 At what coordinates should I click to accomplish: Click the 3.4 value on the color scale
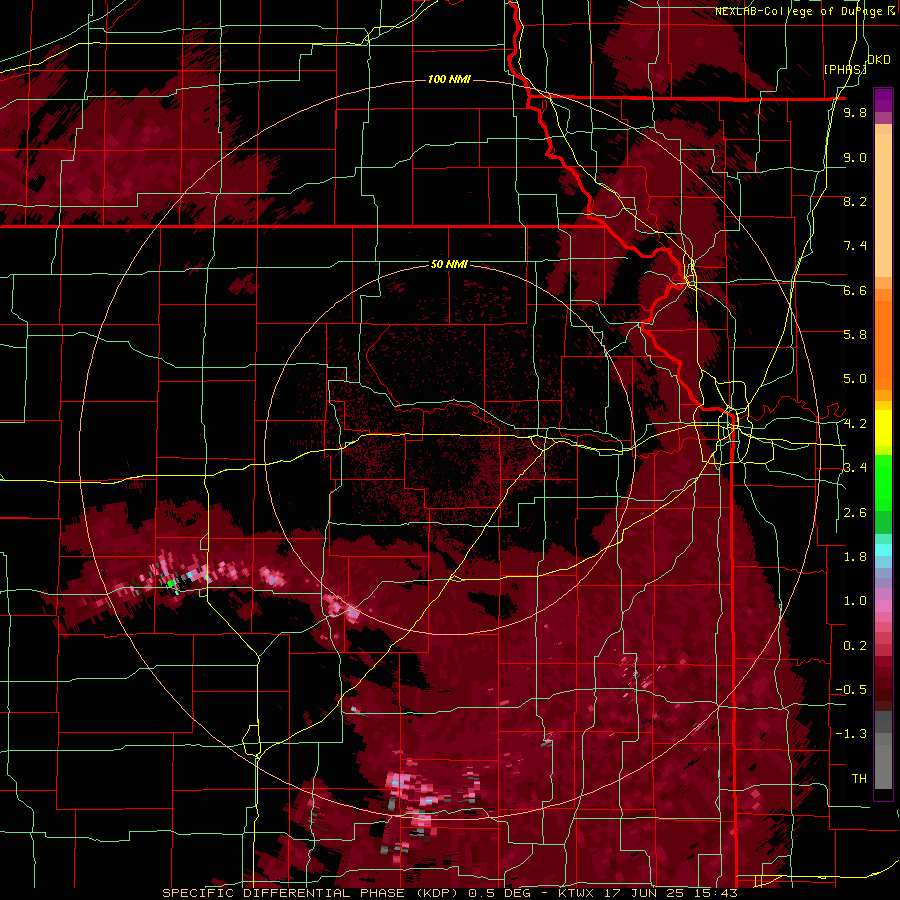(855, 468)
